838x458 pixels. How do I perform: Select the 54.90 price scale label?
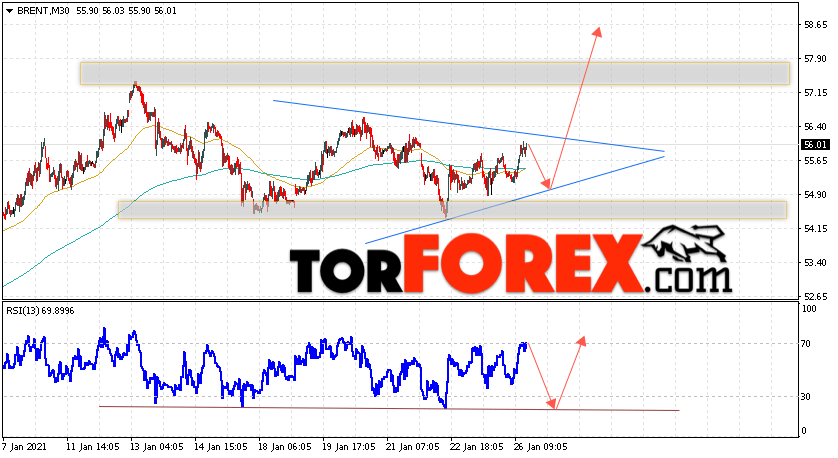(816, 195)
